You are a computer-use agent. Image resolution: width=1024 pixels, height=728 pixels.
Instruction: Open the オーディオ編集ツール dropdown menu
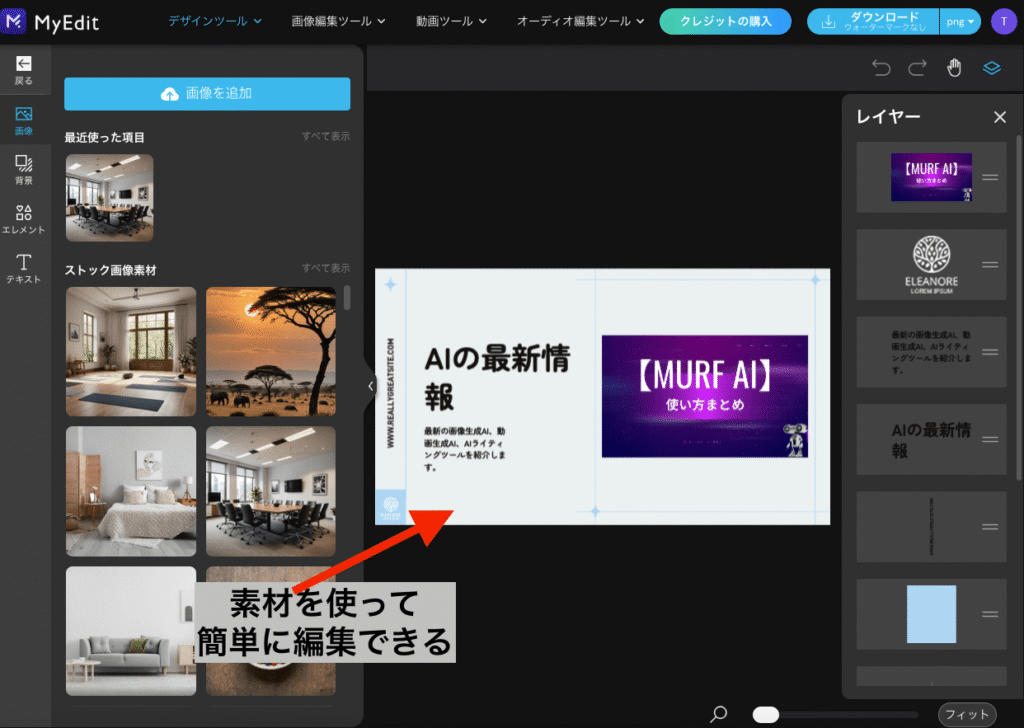[x=581, y=22]
